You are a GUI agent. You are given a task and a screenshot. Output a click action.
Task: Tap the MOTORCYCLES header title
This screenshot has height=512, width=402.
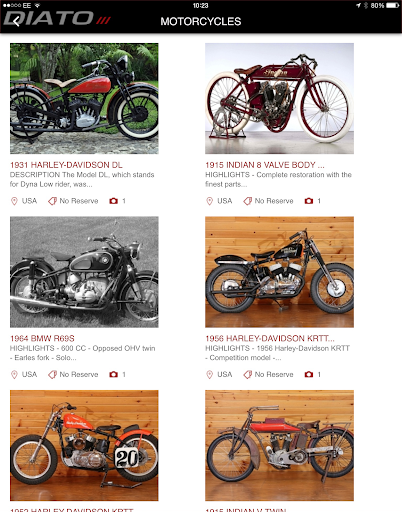click(201, 21)
